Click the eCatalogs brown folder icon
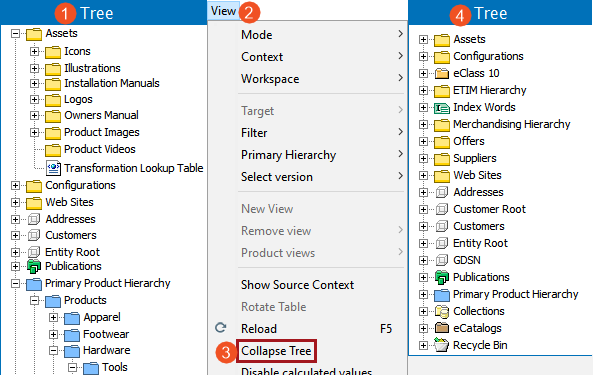593x375 pixels. [441, 327]
